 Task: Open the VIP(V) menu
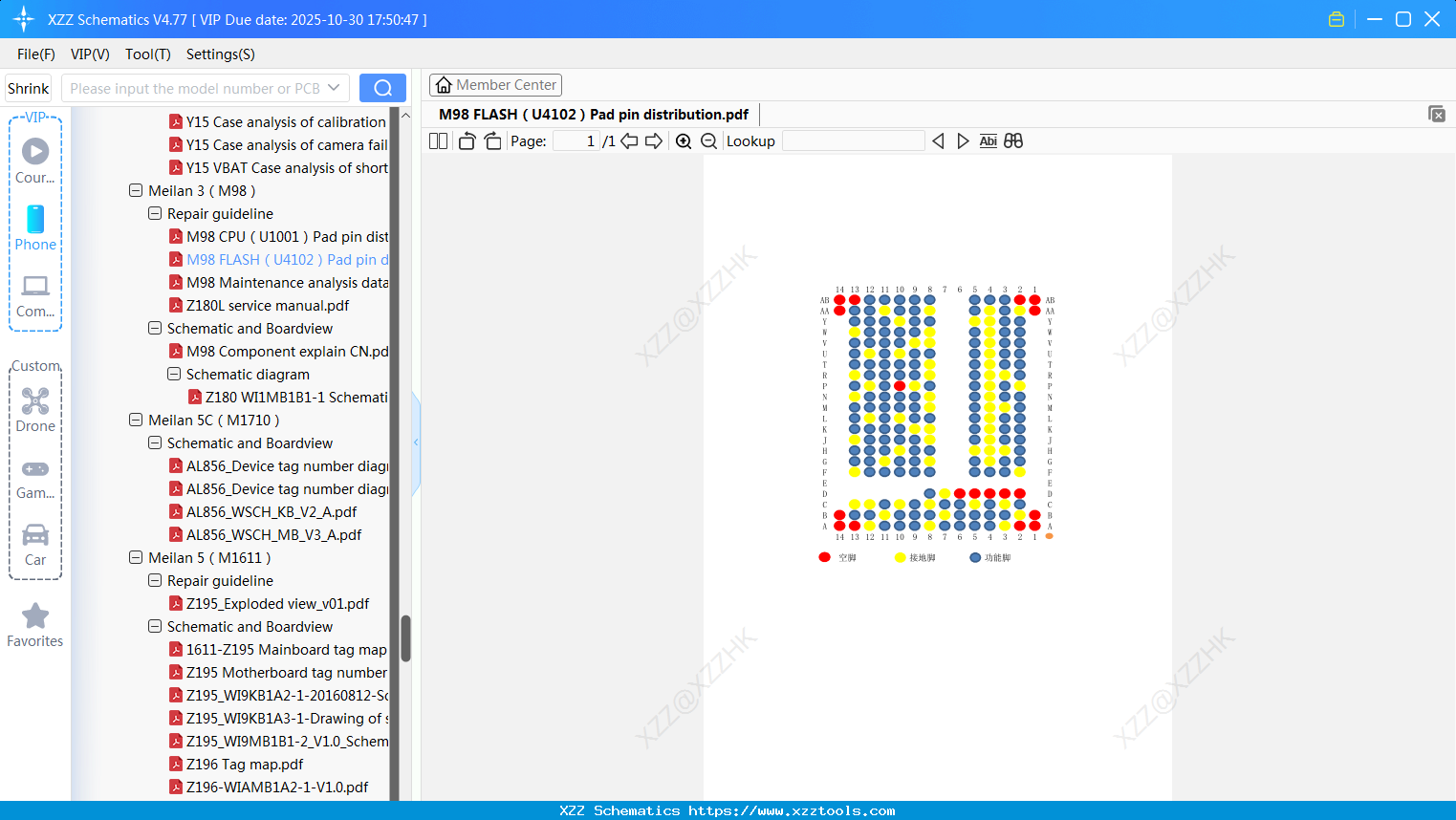point(90,54)
